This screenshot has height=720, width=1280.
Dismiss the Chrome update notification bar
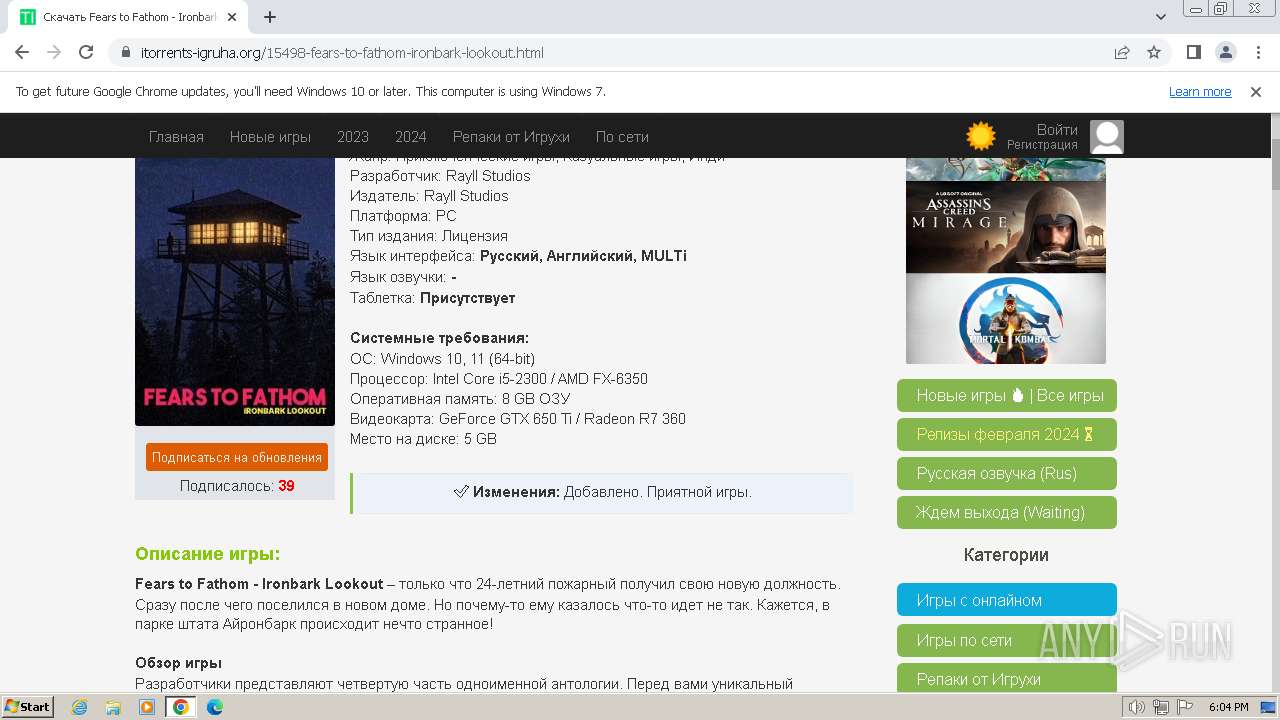point(1256,91)
